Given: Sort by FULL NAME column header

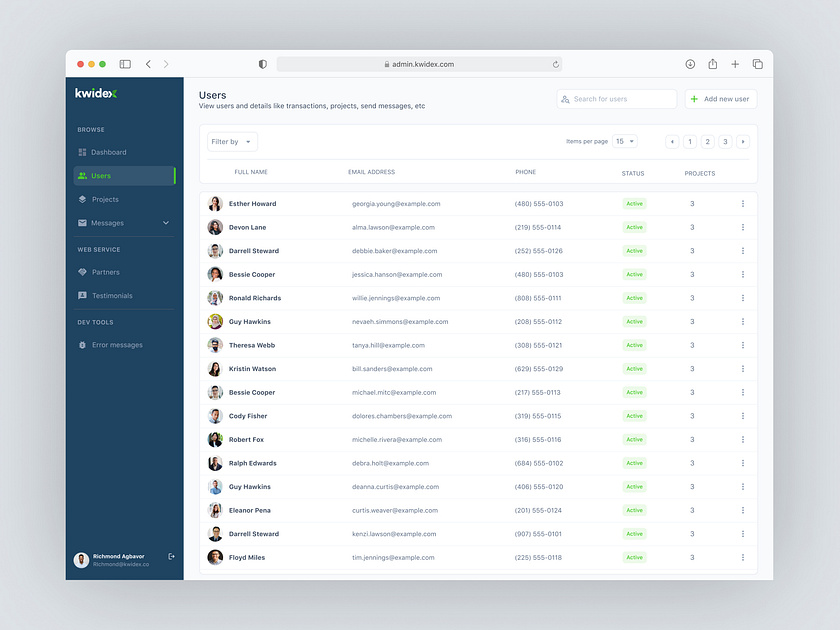Looking at the screenshot, I should pos(251,172).
